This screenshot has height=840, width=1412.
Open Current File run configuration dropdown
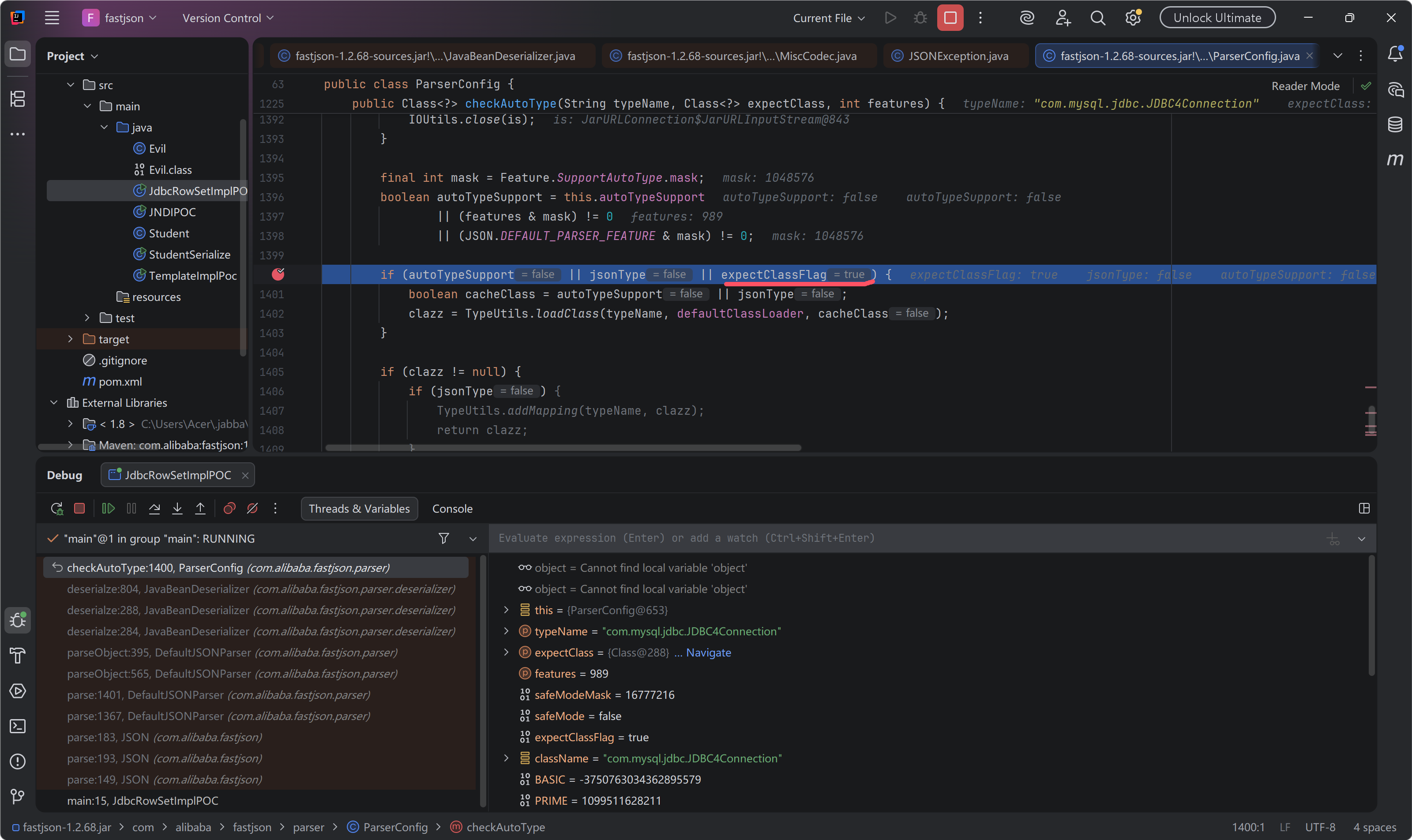pyautogui.click(x=829, y=18)
